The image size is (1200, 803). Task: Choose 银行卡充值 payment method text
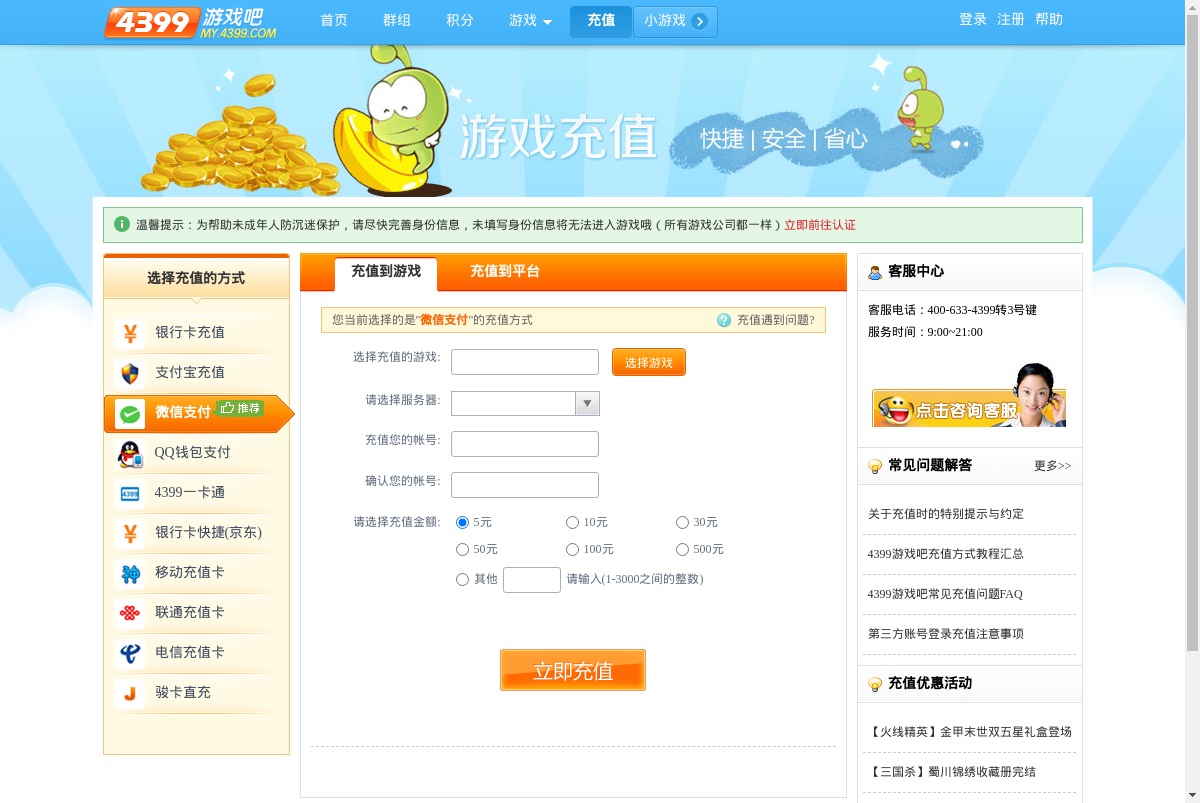point(190,333)
